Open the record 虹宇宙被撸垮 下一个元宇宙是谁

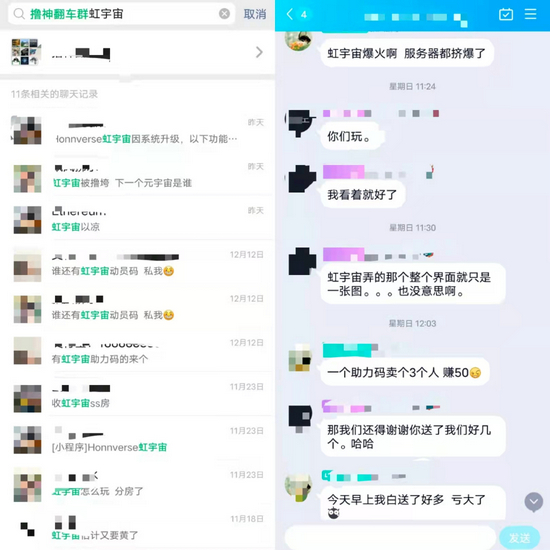(138, 175)
